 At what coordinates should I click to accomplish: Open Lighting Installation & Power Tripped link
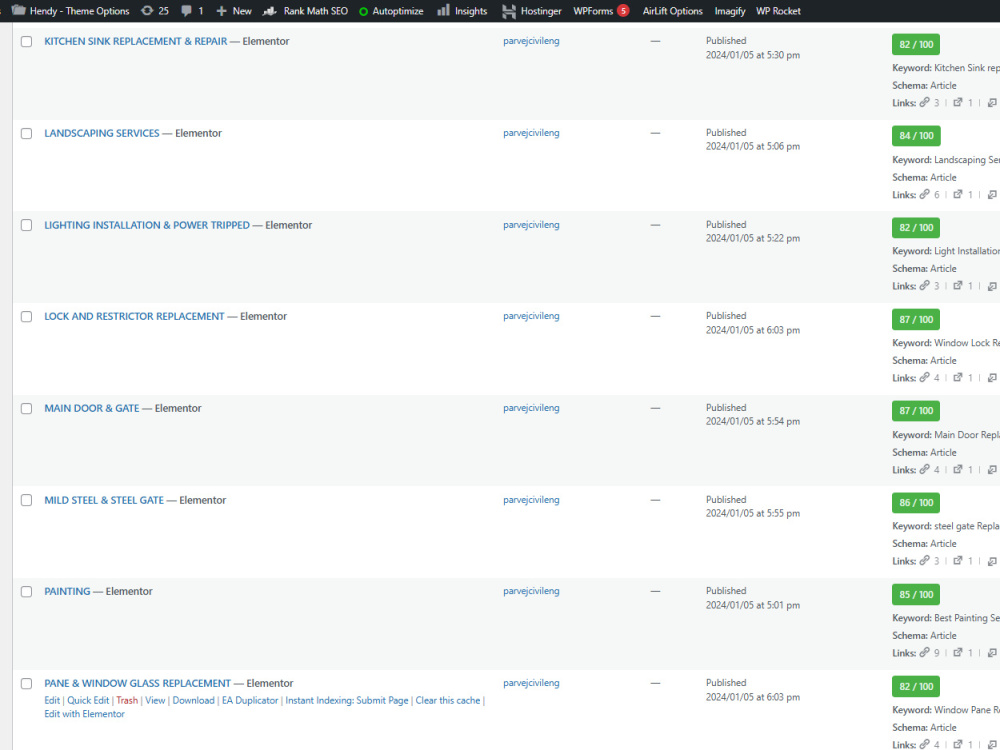pyautogui.click(x=147, y=224)
